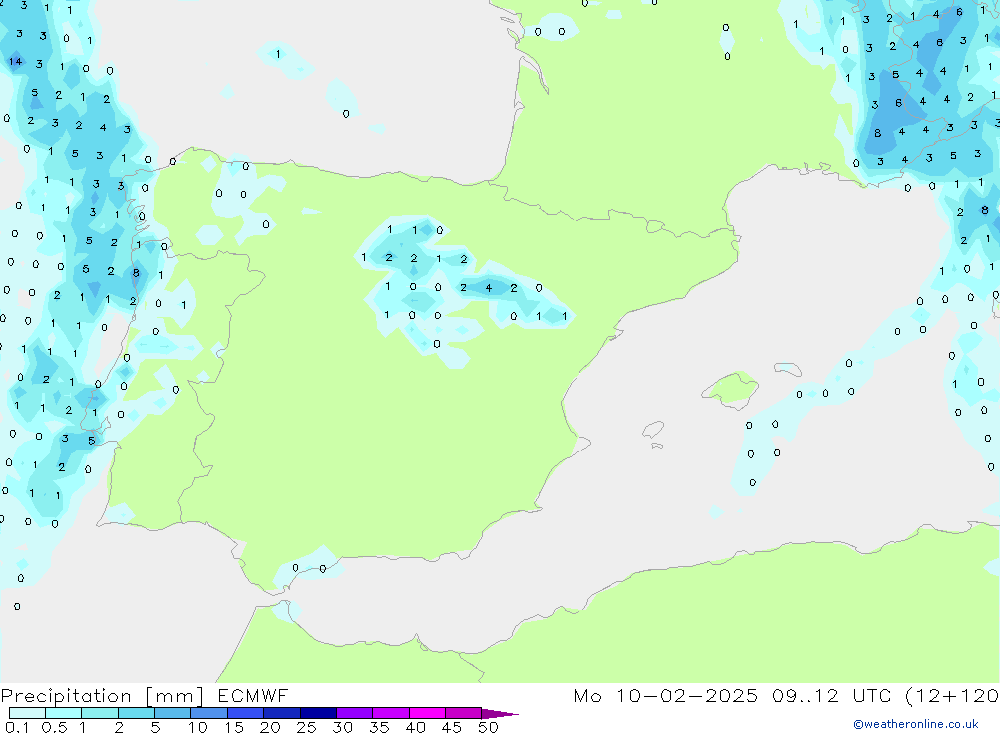Pick the 40–45 mm magenta legend swatch
The image size is (1000, 733).
[x=427, y=713]
